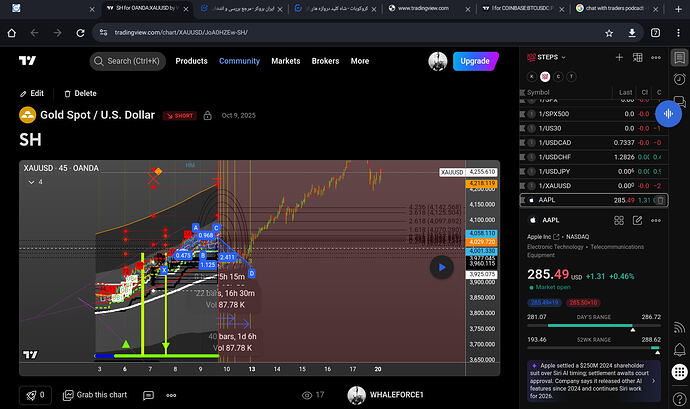
Task: Boost the idea with the rocket button
Action: [35, 395]
